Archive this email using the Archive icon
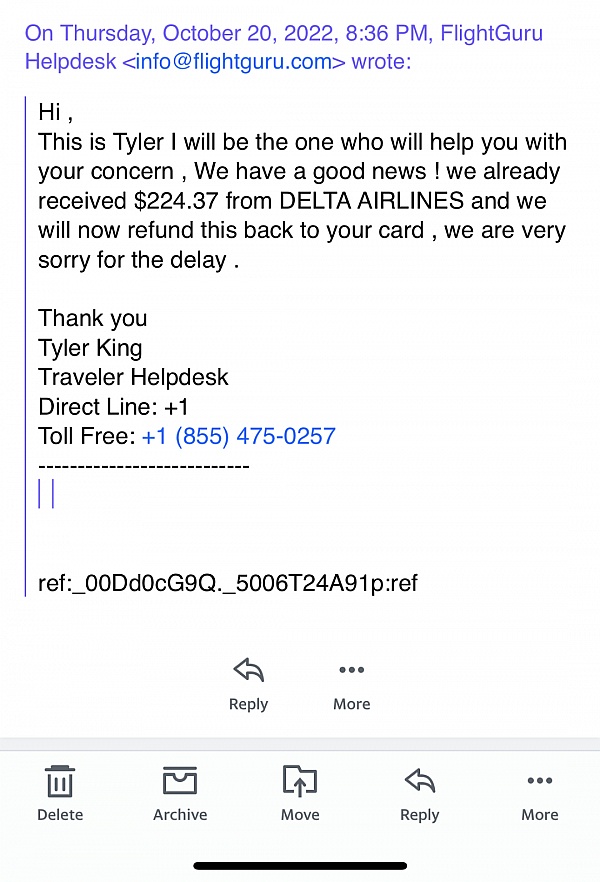The width and height of the screenshot is (600, 882). 180,780
